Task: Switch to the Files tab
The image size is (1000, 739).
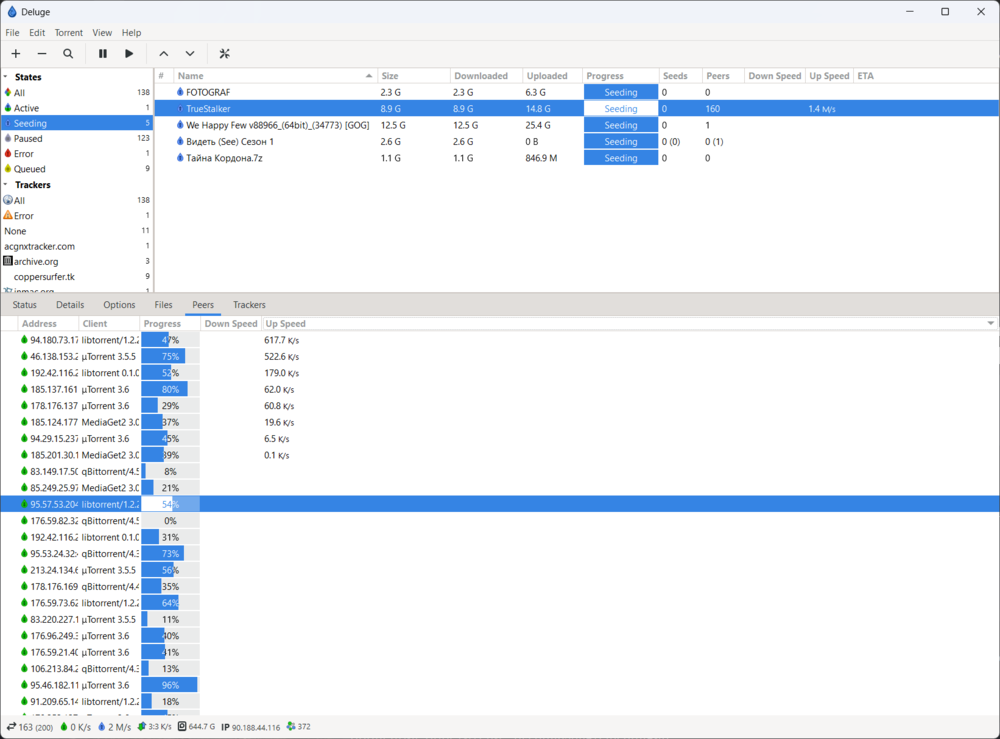Action: pyautogui.click(x=163, y=305)
